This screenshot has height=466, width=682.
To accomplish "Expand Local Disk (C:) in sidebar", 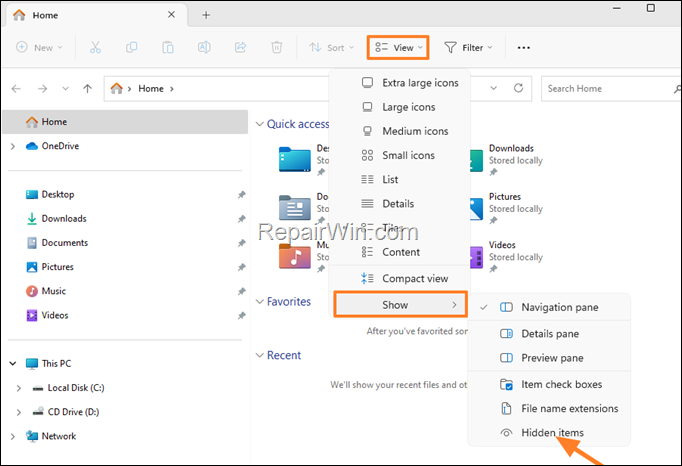I will coord(19,388).
